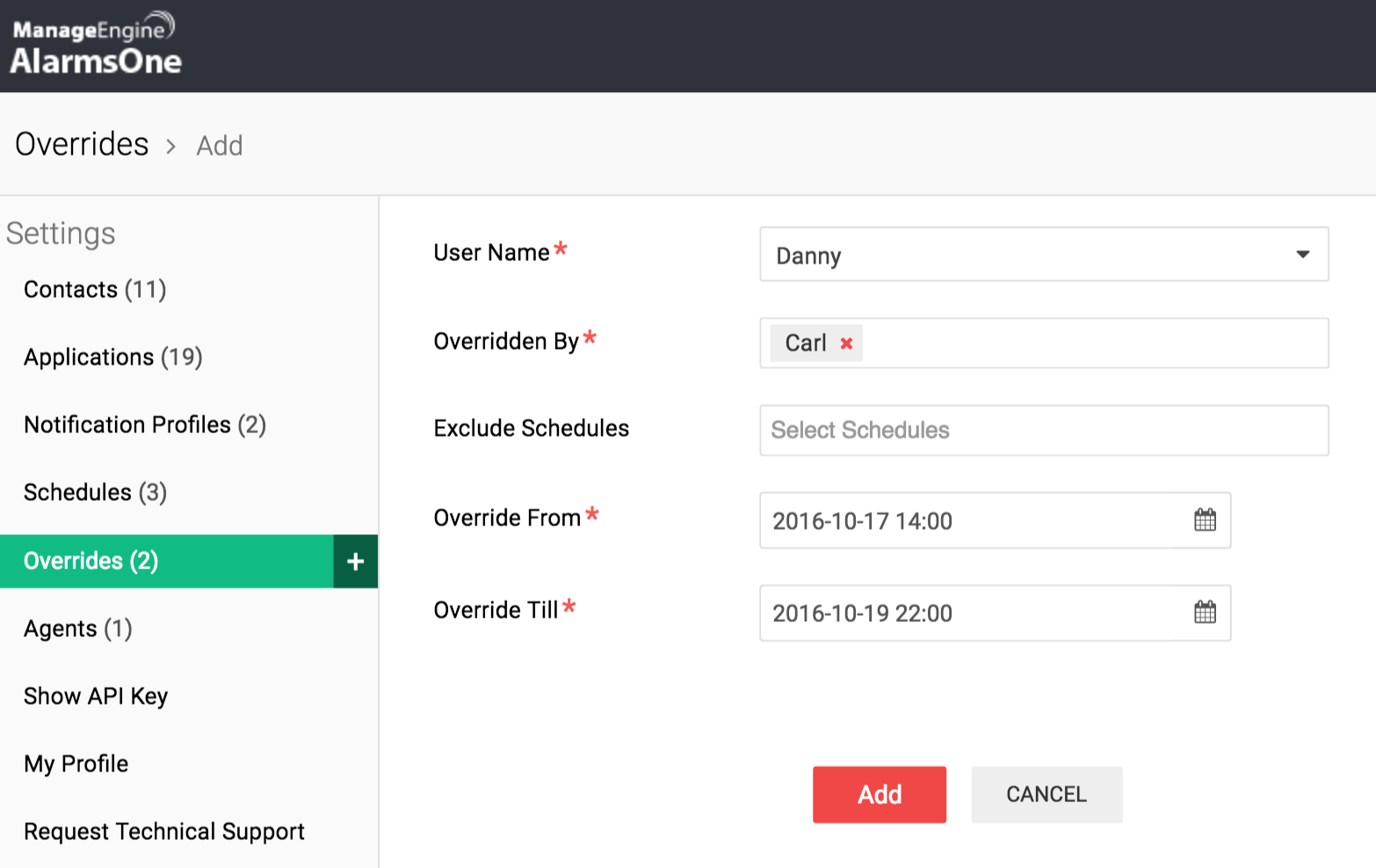This screenshot has width=1376, height=868.
Task: Click the Exclude Schedules label
Action: click(532, 429)
